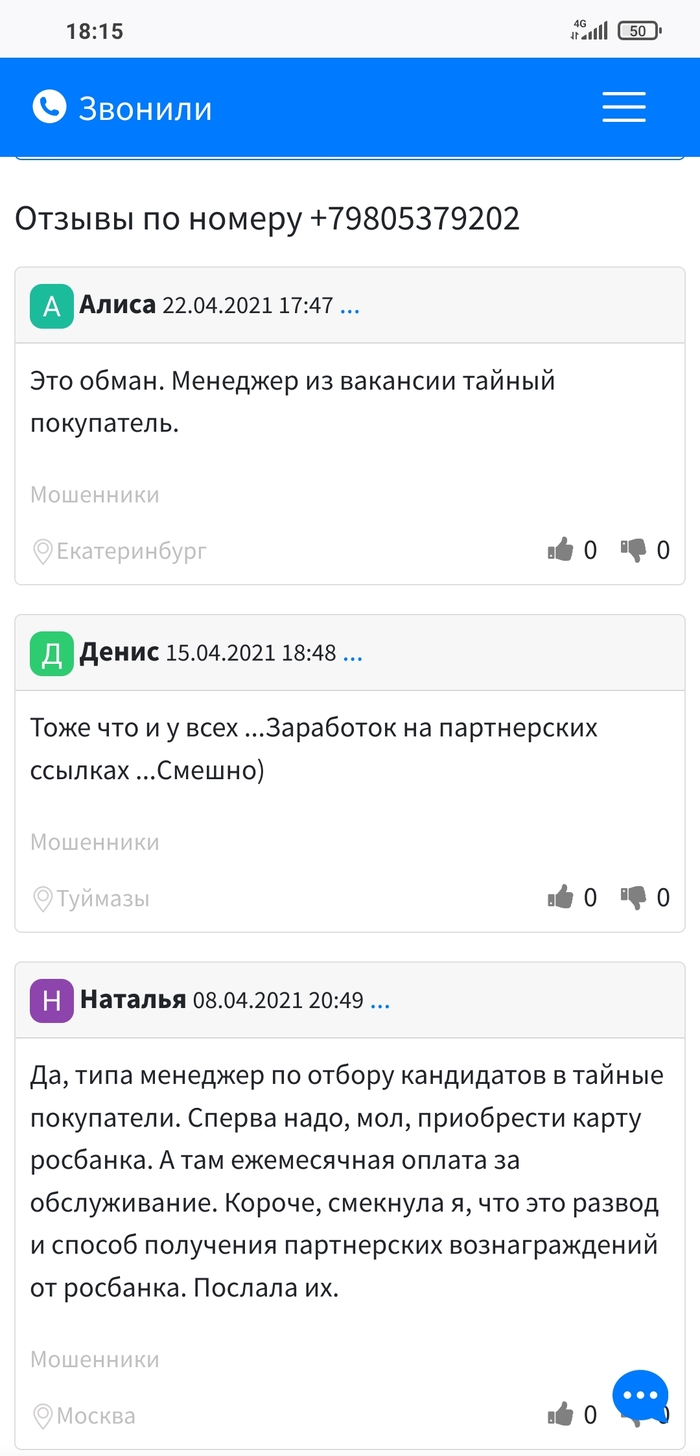700x1456 pixels.
Task: Dislike Алиса's review with thumbs down
Action: 634,549
